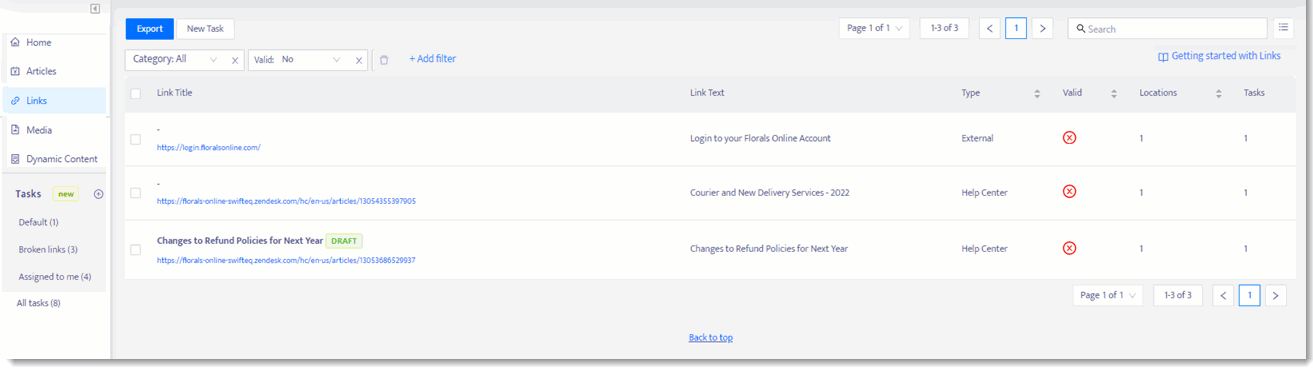Open the articles/13053686529937 URL link
The height and width of the screenshot is (368, 1313).
[286, 260]
